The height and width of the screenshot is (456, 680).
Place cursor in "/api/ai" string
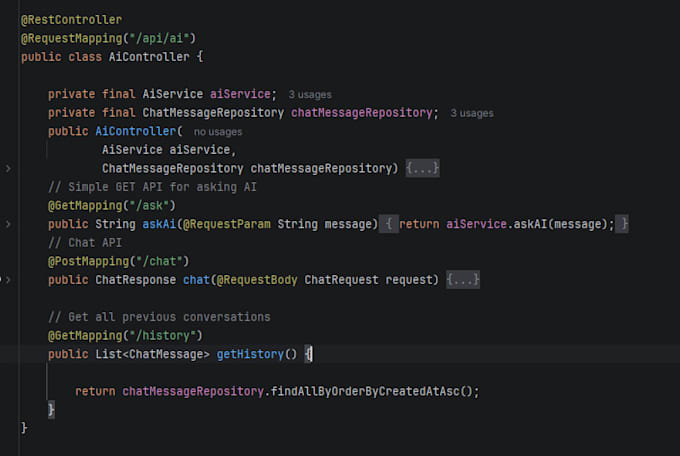(162, 39)
